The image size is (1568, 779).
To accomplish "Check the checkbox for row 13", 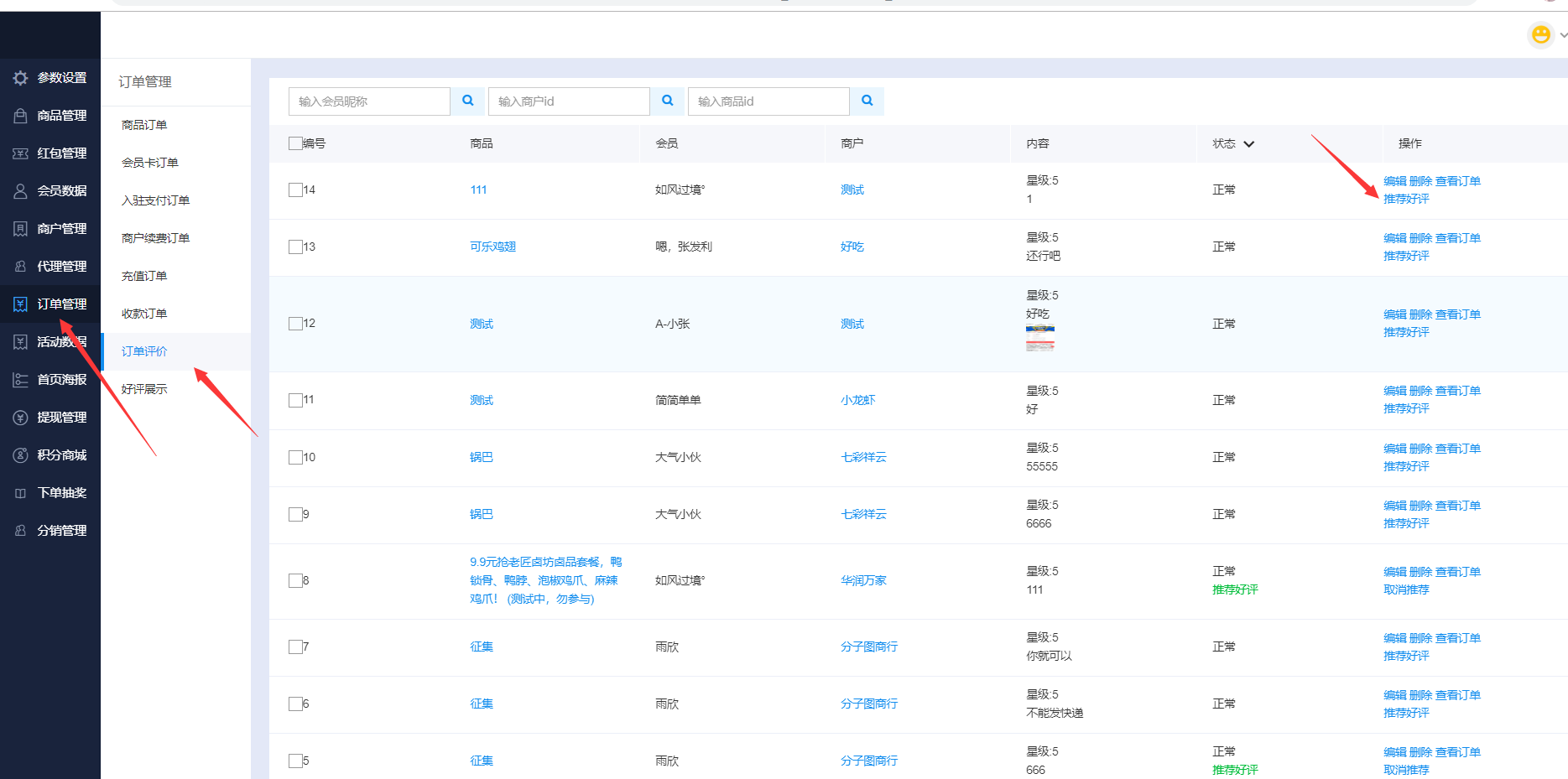I will pyautogui.click(x=295, y=247).
